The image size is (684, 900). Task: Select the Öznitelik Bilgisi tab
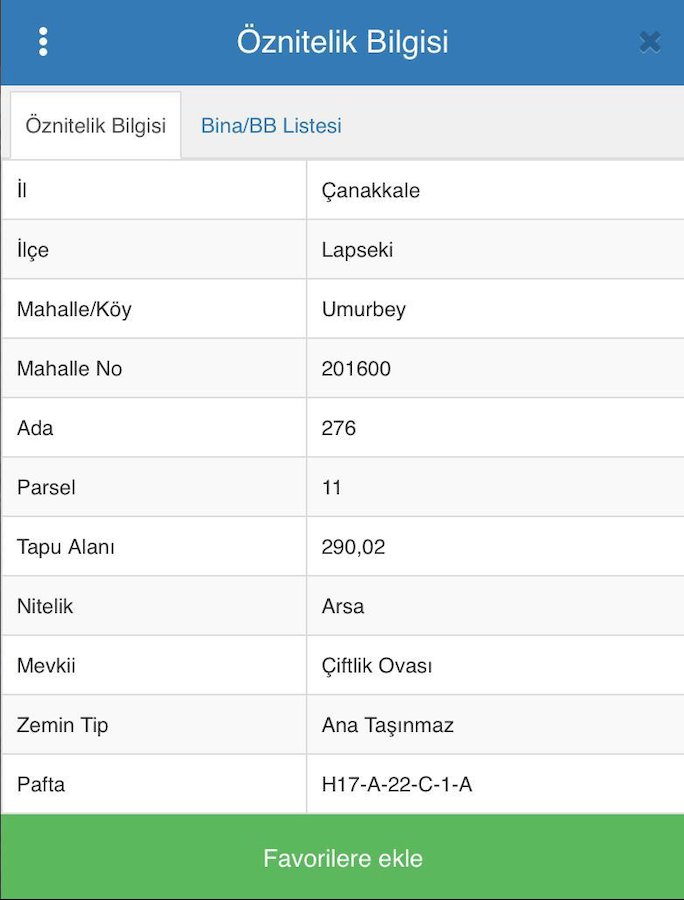[96, 126]
